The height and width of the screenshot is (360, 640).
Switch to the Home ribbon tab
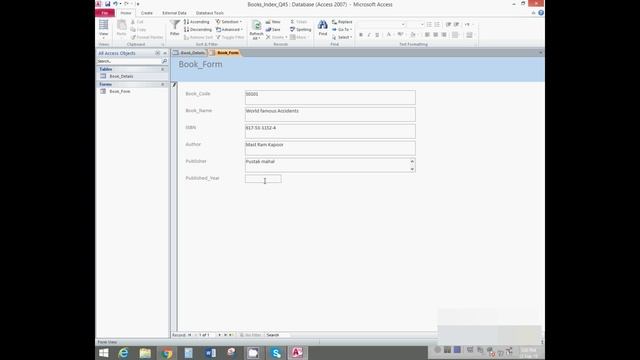tap(126, 13)
